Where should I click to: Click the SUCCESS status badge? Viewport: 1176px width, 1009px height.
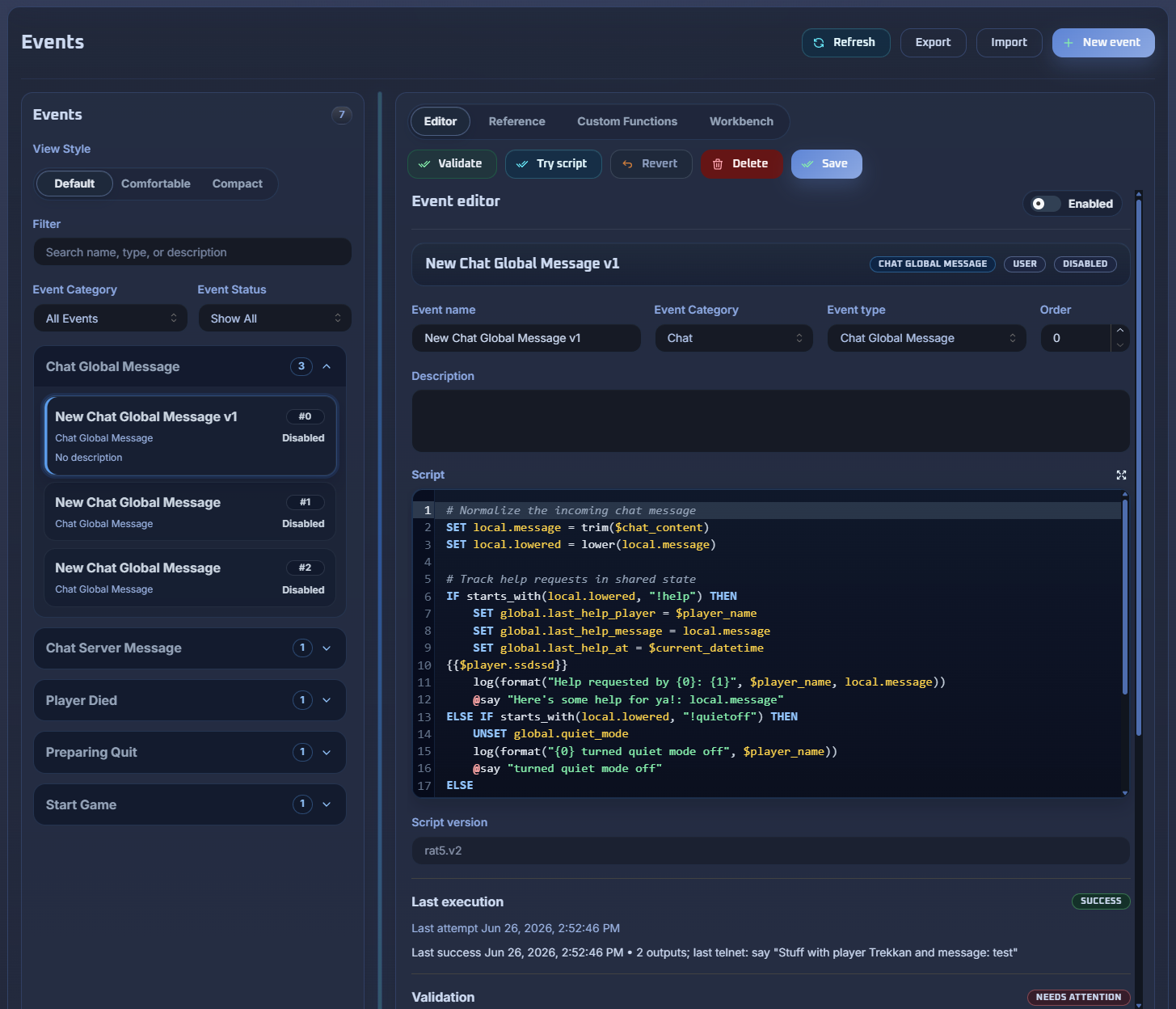[x=1101, y=901]
